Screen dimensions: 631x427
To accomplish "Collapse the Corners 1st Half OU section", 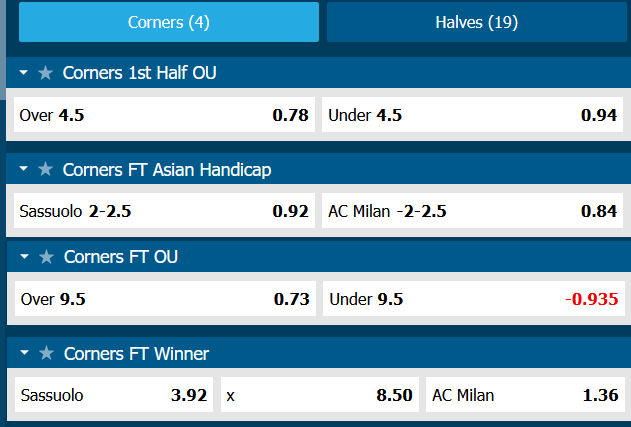I will [x=24, y=73].
